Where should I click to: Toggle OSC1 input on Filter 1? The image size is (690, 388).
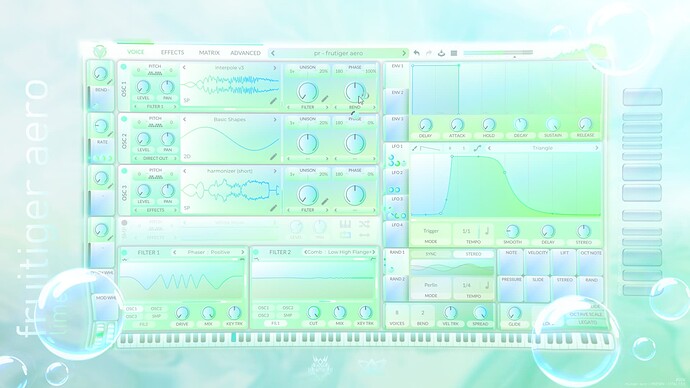[132, 309]
